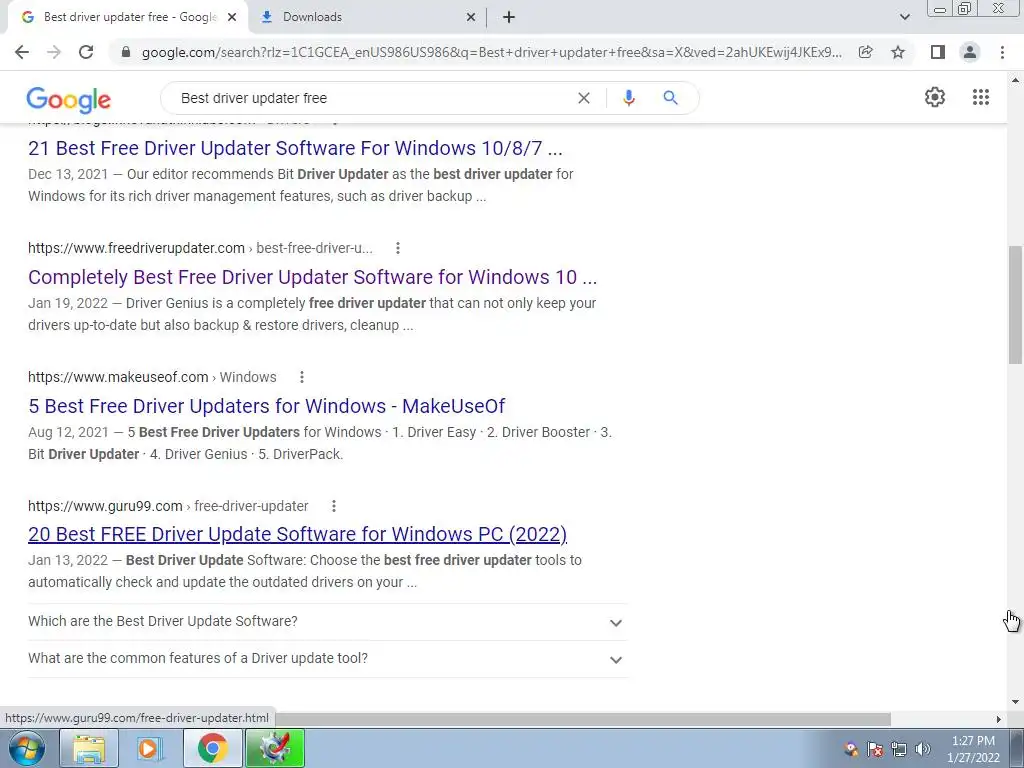Screen dimensions: 1024x768
Task: Reload the current page
Action: 86,52
